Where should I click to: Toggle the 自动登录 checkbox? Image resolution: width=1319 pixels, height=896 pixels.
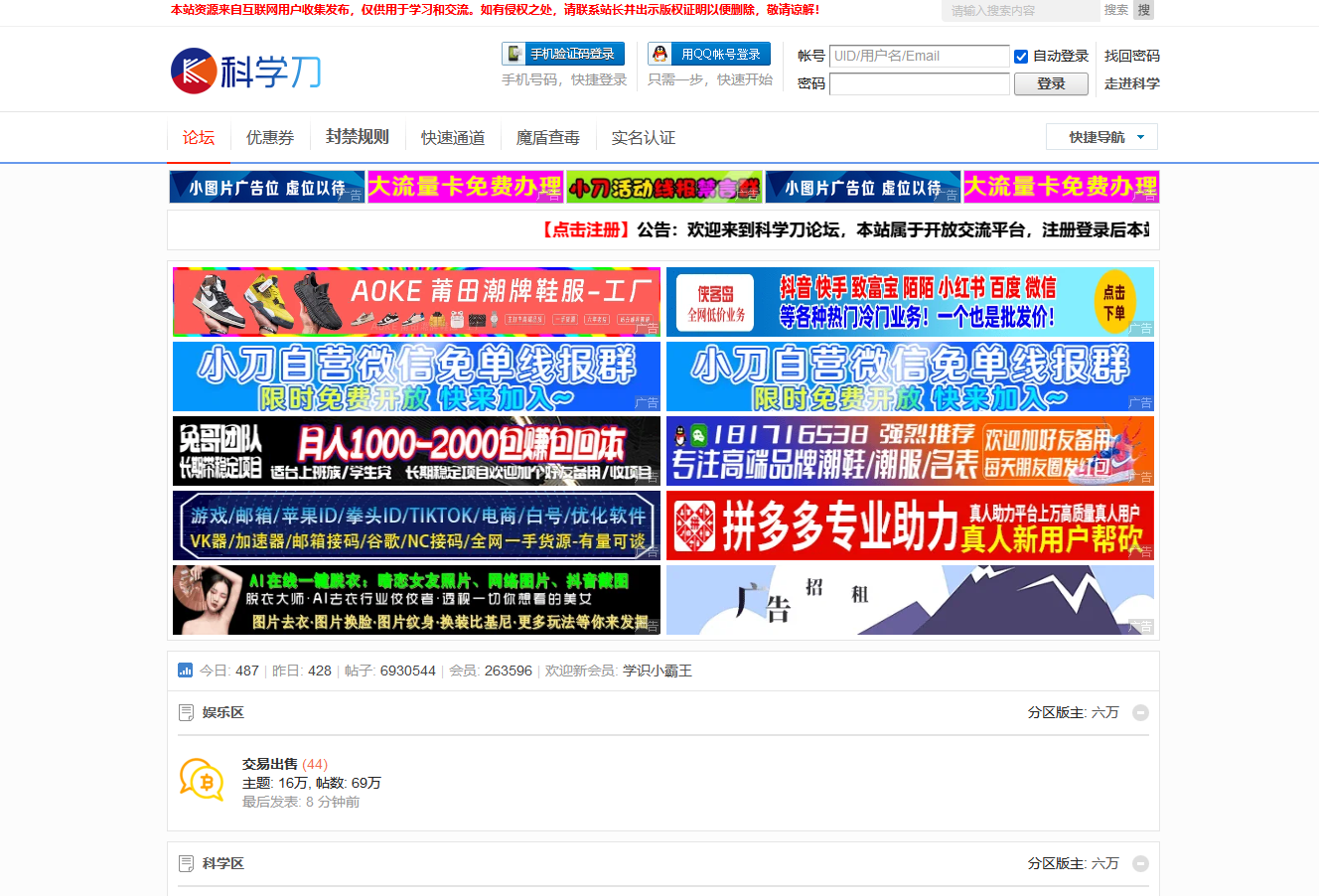[1021, 57]
